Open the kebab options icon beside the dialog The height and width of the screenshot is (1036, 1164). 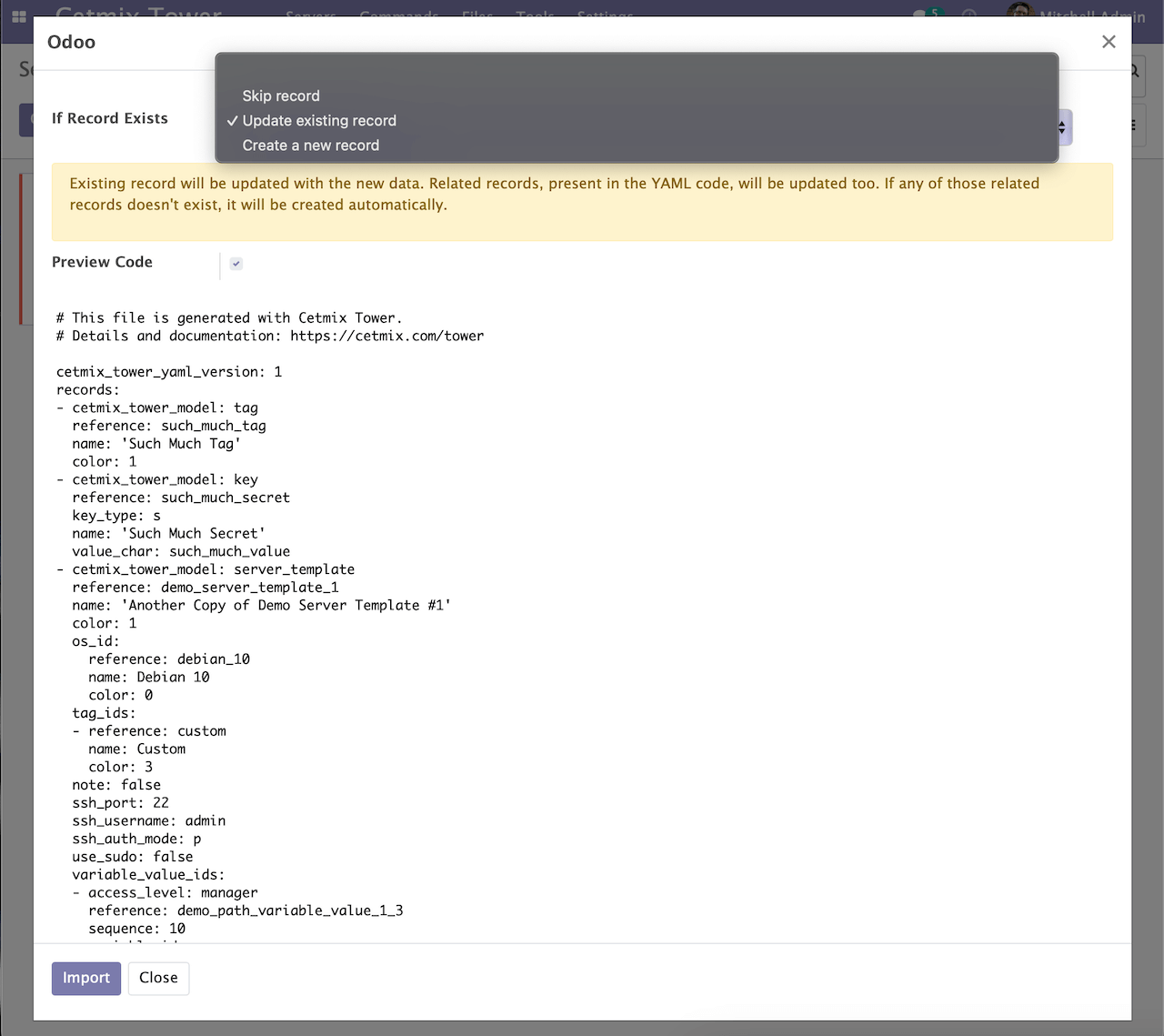point(1133,126)
